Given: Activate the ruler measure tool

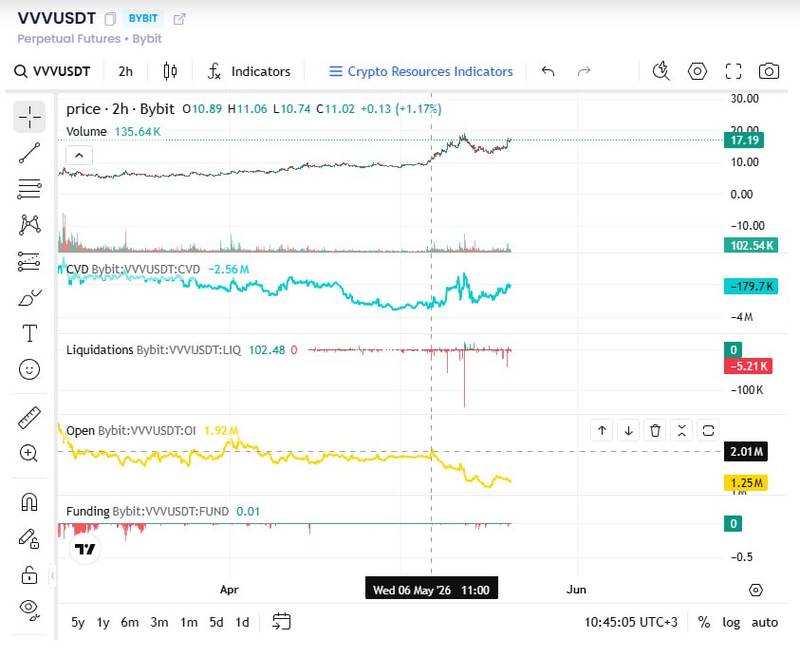Looking at the screenshot, I should 30,417.
